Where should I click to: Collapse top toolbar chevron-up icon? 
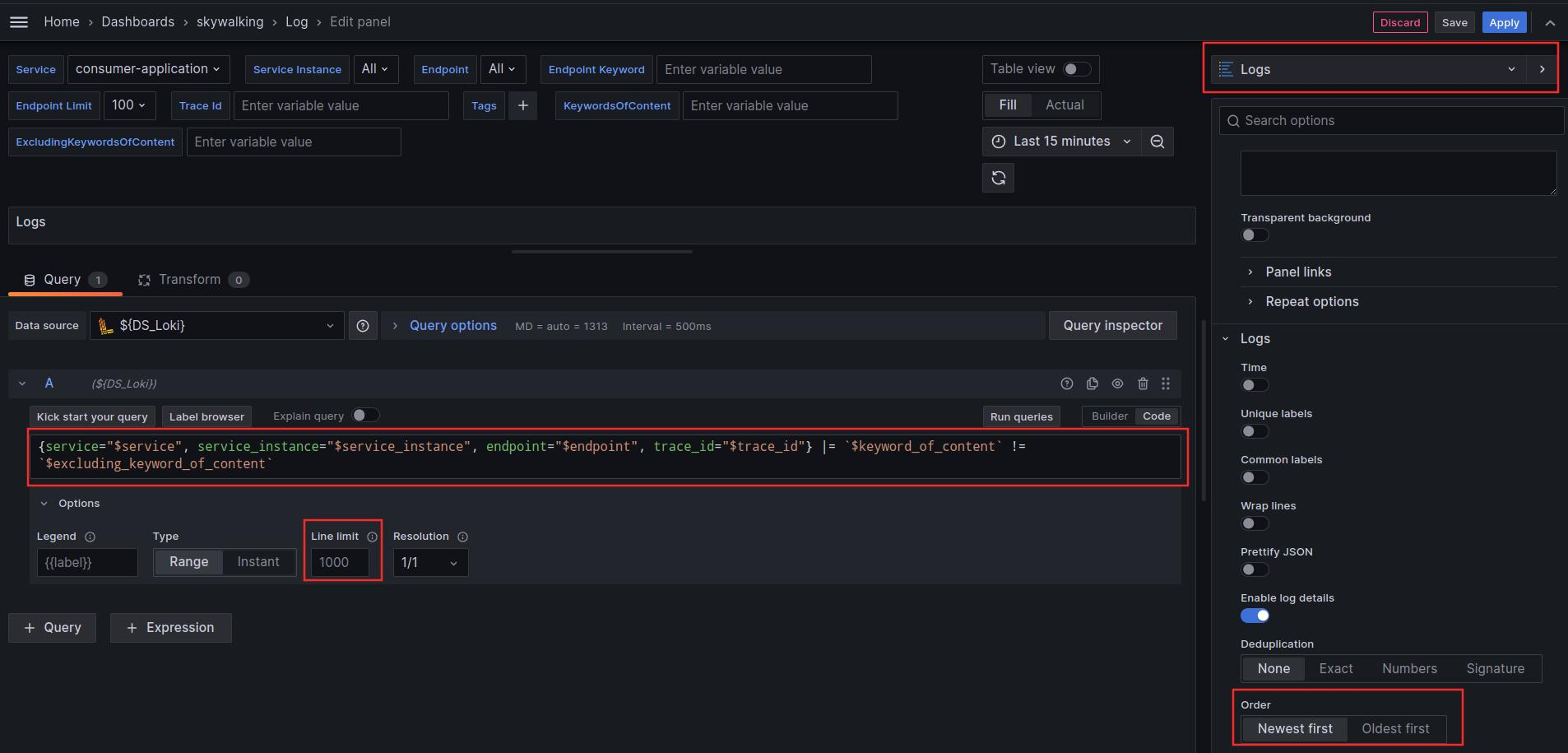(x=1550, y=23)
